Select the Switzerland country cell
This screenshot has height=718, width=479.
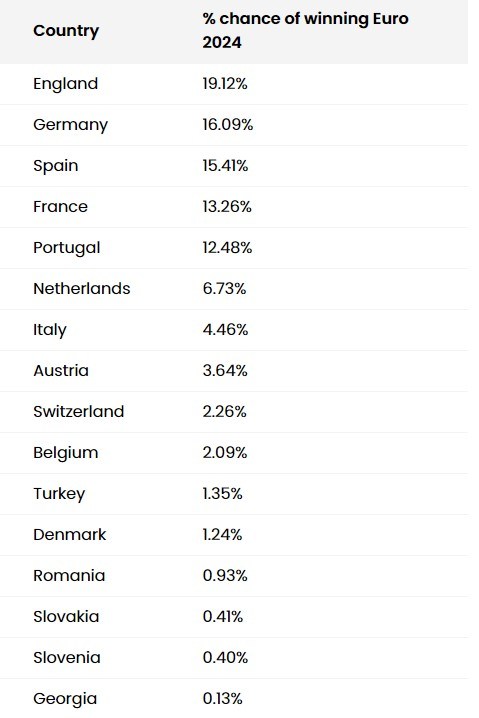coord(78,412)
